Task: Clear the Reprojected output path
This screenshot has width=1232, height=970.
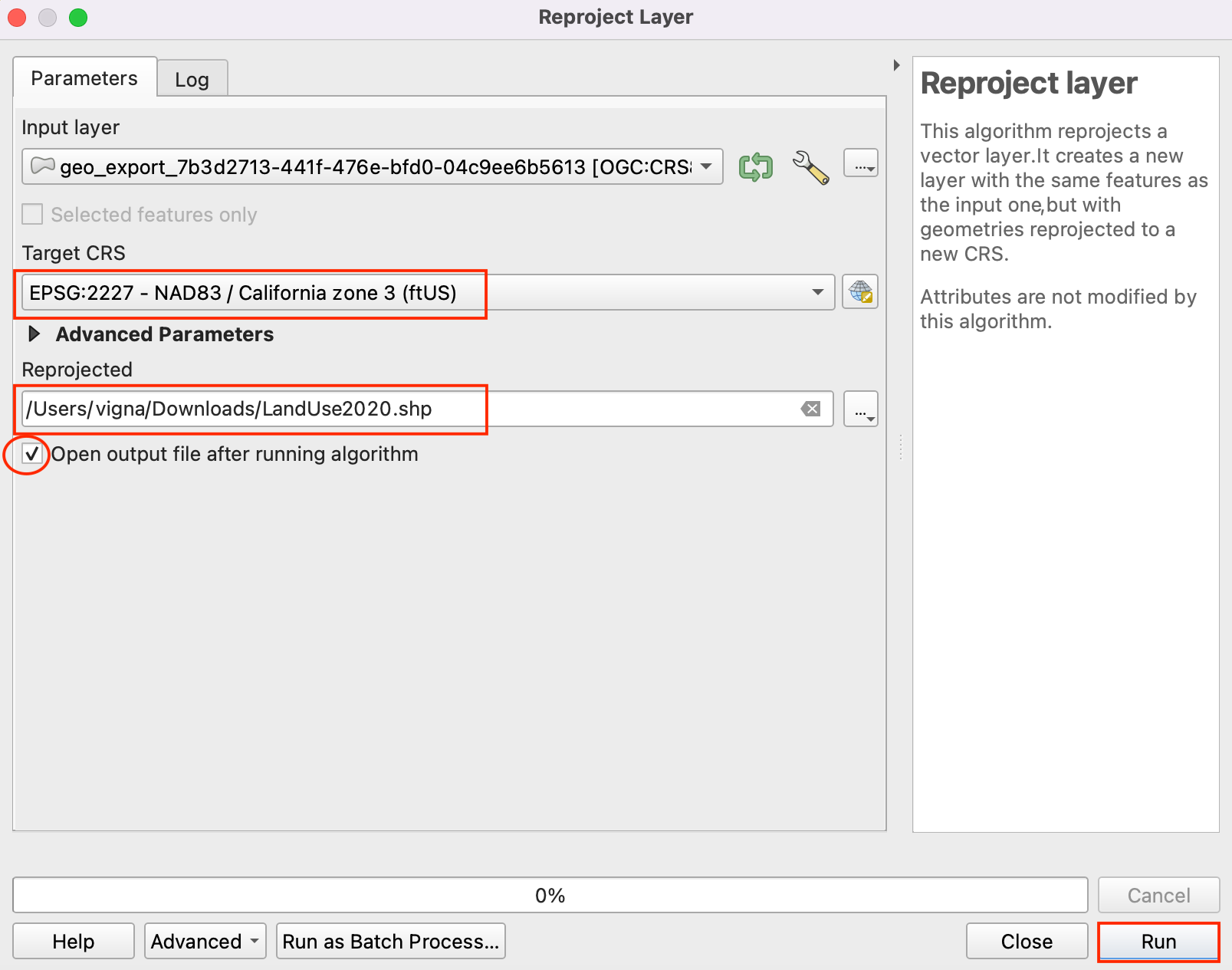Action: [x=810, y=409]
